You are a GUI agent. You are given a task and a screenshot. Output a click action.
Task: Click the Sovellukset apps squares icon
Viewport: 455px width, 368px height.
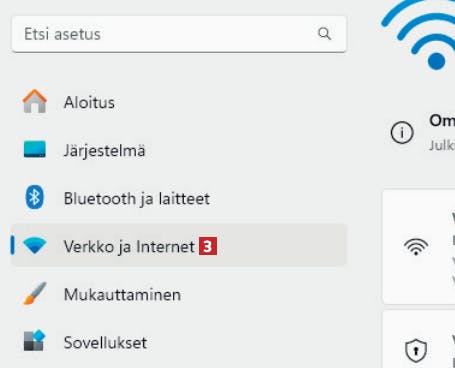35,341
